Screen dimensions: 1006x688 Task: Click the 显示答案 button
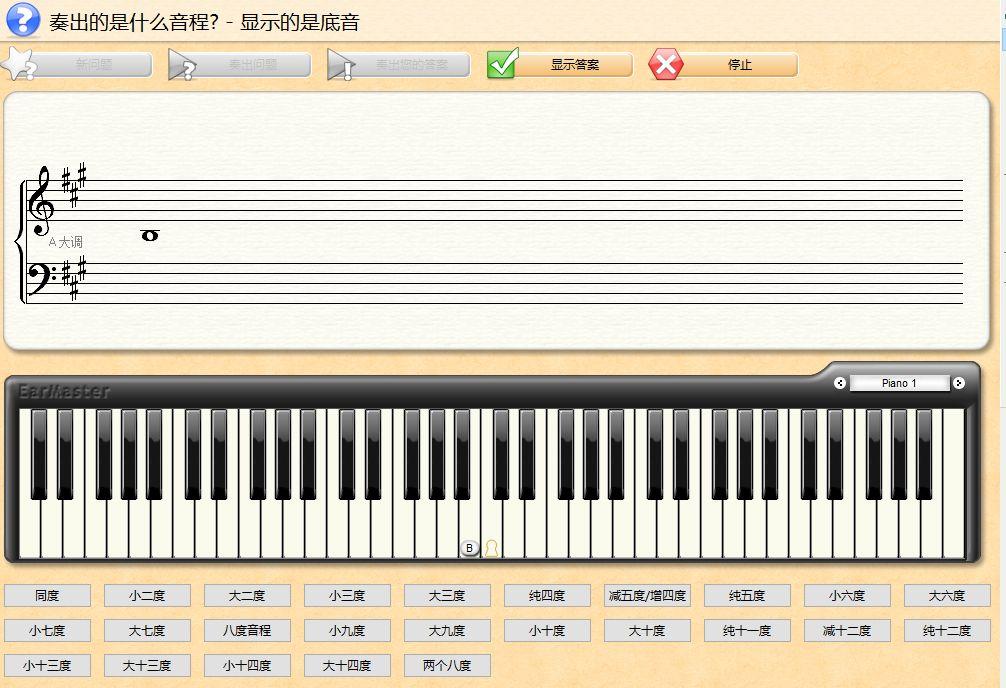[575, 65]
